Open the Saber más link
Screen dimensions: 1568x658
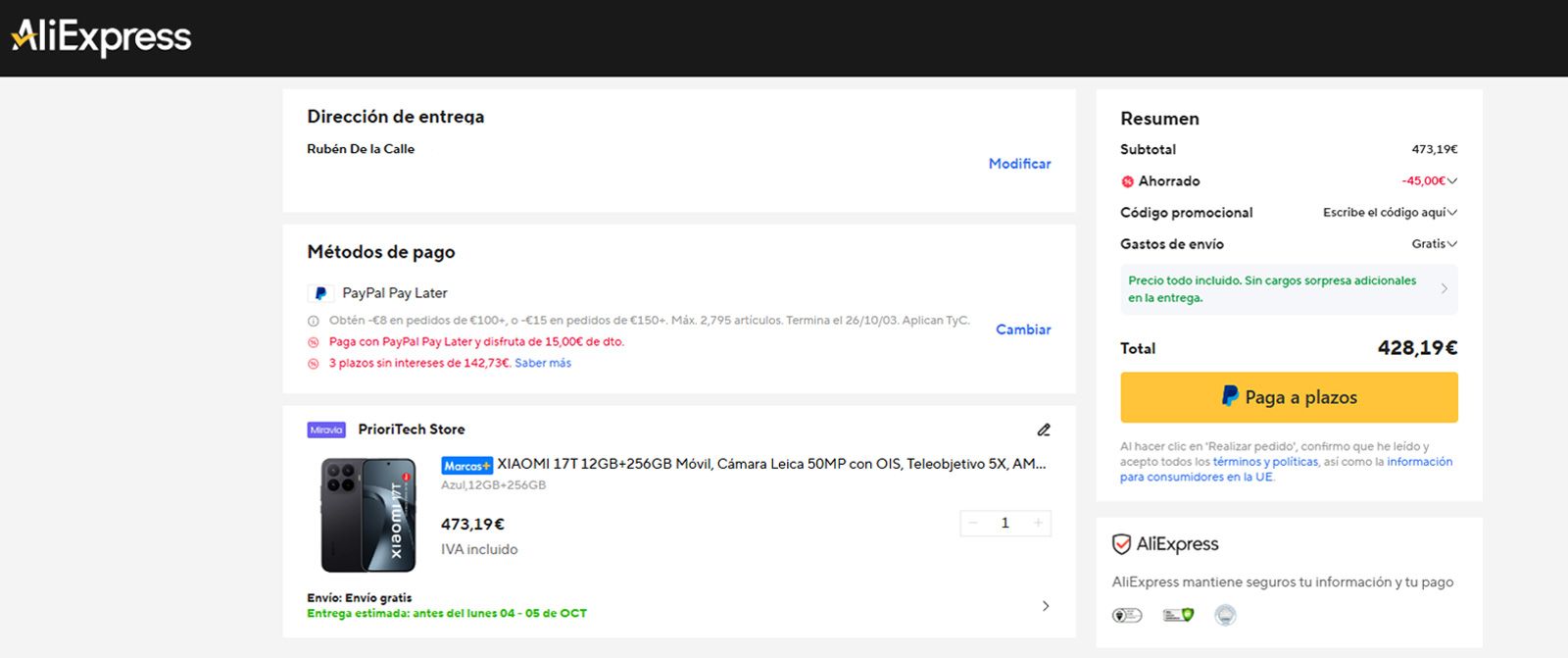tap(543, 363)
